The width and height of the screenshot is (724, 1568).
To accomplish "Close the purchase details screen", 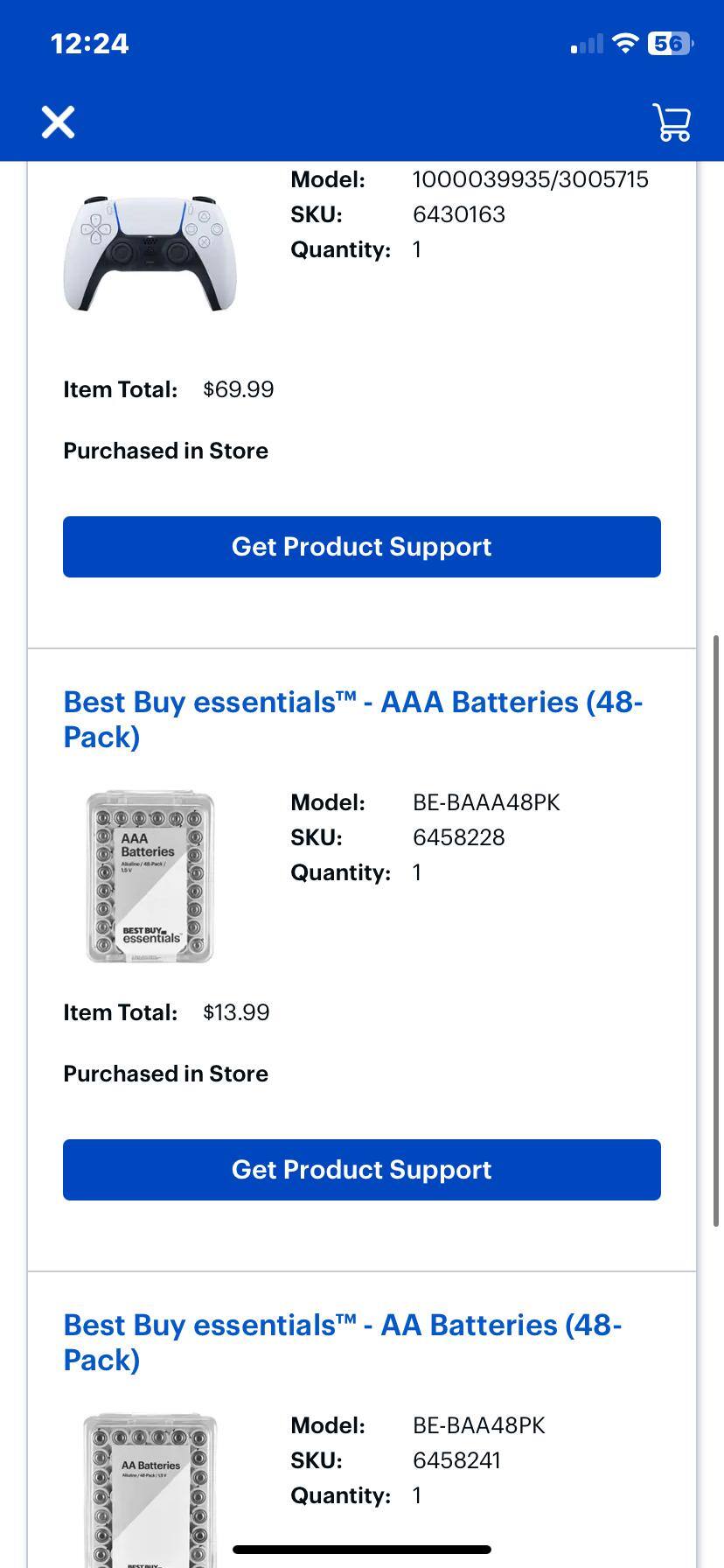I will coord(58,122).
